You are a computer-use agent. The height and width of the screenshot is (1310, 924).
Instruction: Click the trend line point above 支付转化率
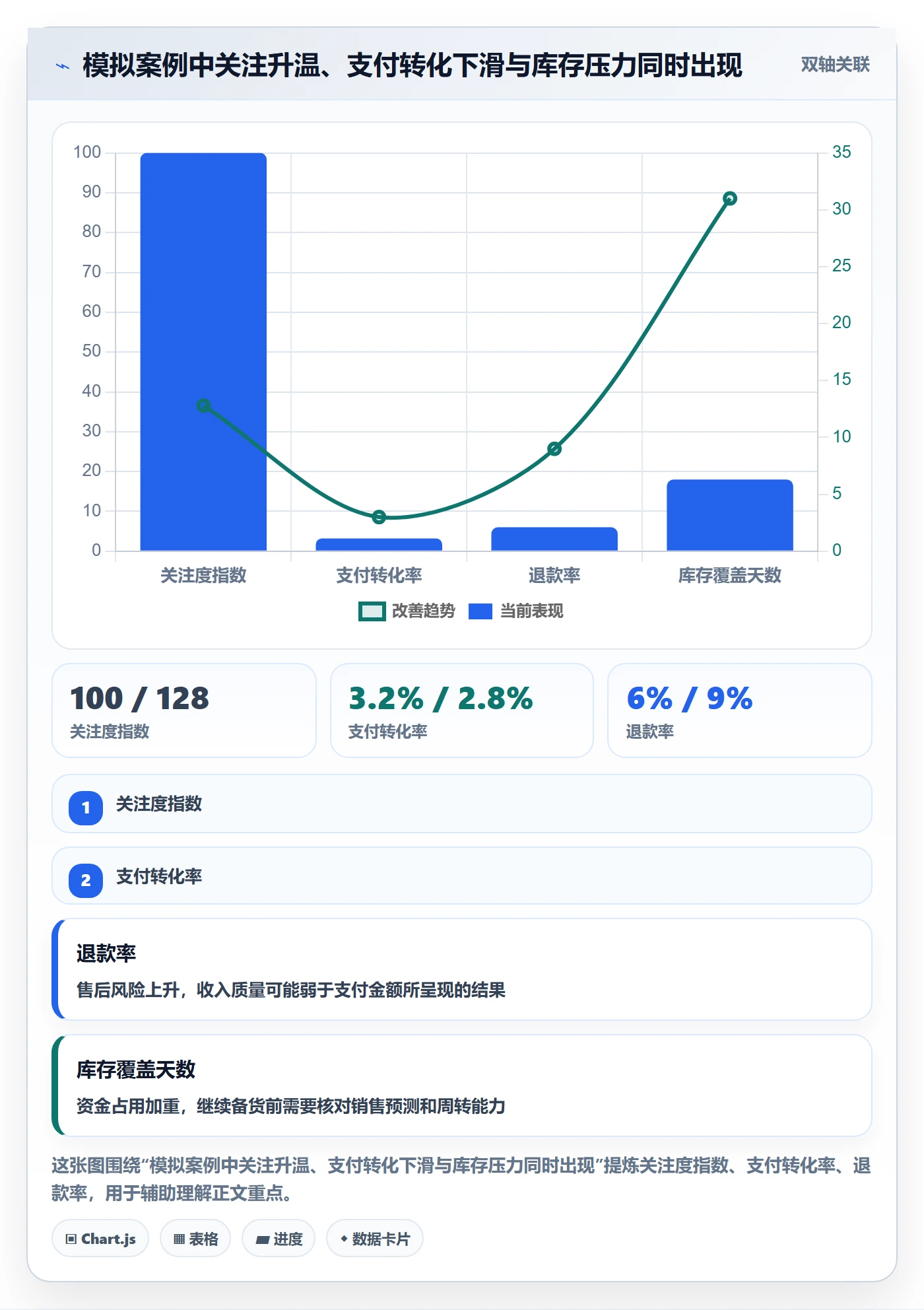379,517
